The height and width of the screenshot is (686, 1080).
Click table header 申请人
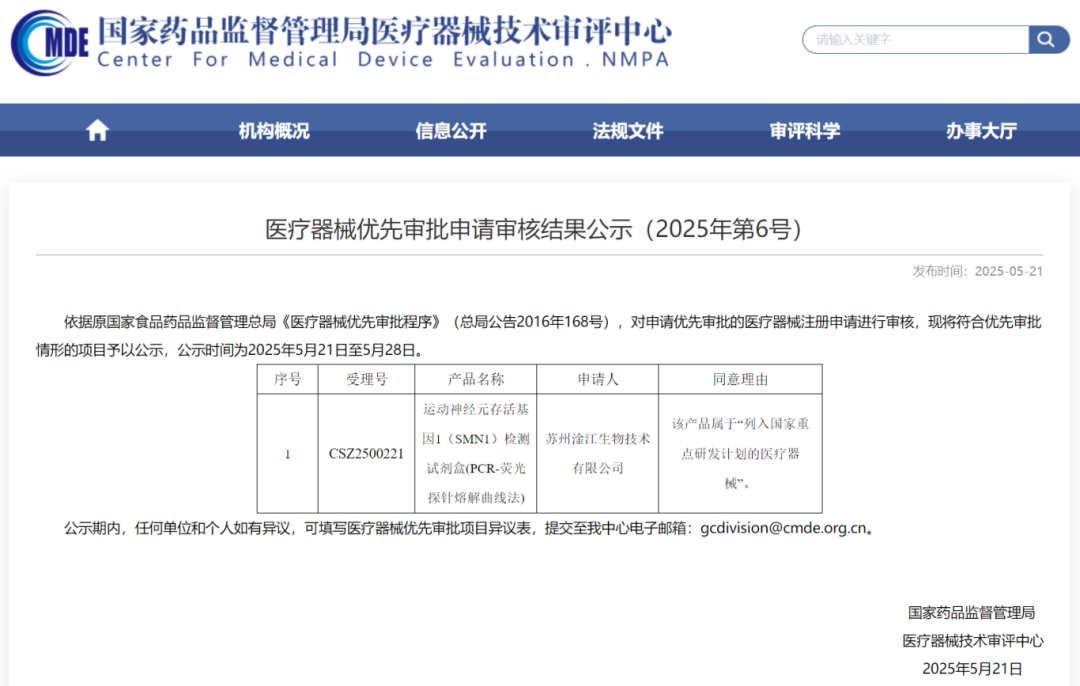pyautogui.click(x=598, y=380)
